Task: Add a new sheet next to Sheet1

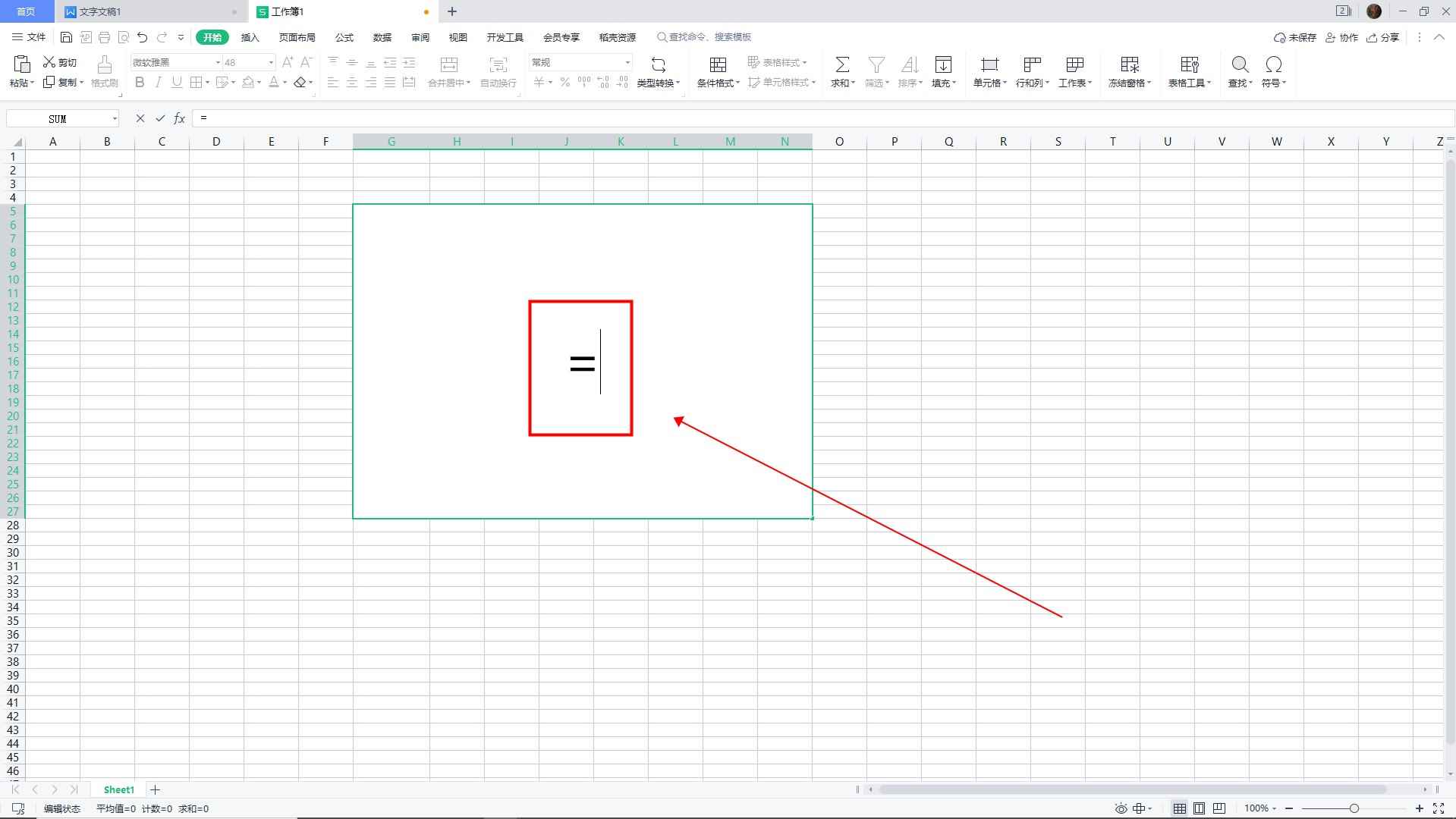Action: coord(155,789)
